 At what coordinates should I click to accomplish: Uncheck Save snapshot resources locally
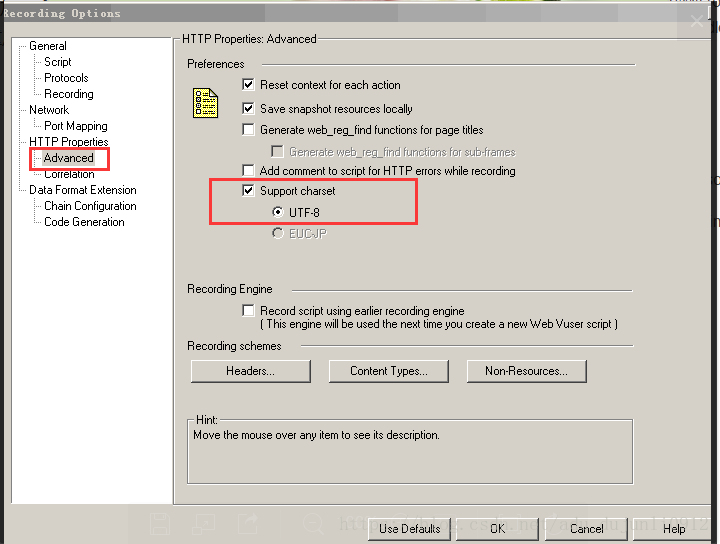[248, 108]
